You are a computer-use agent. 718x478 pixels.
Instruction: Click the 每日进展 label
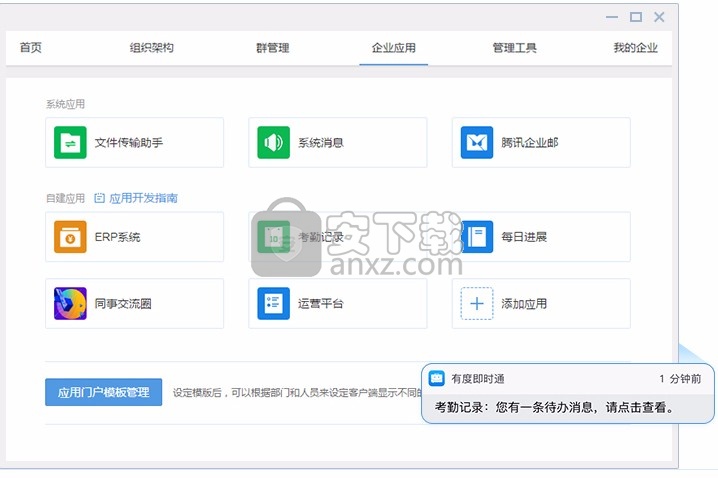524,237
